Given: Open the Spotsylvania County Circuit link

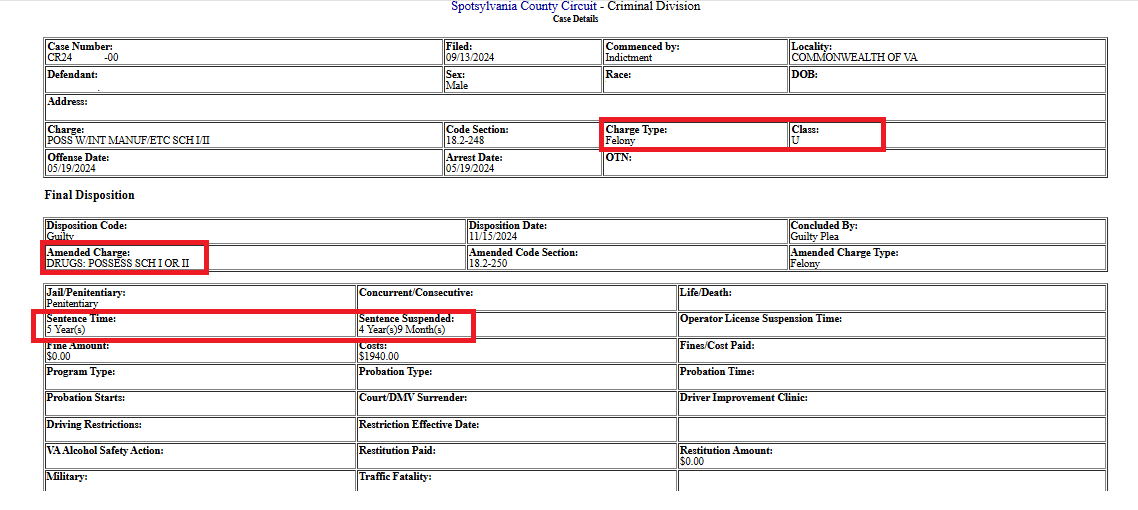Looking at the screenshot, I should pyautogui.click(x=523, y=7).
